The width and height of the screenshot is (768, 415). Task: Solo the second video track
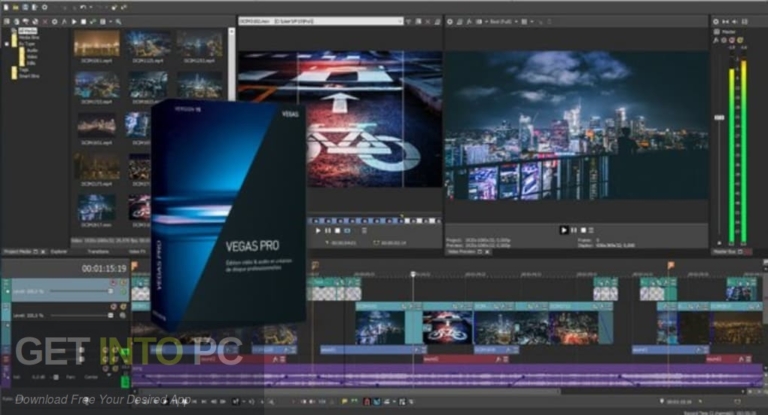(x=122, y=307)
